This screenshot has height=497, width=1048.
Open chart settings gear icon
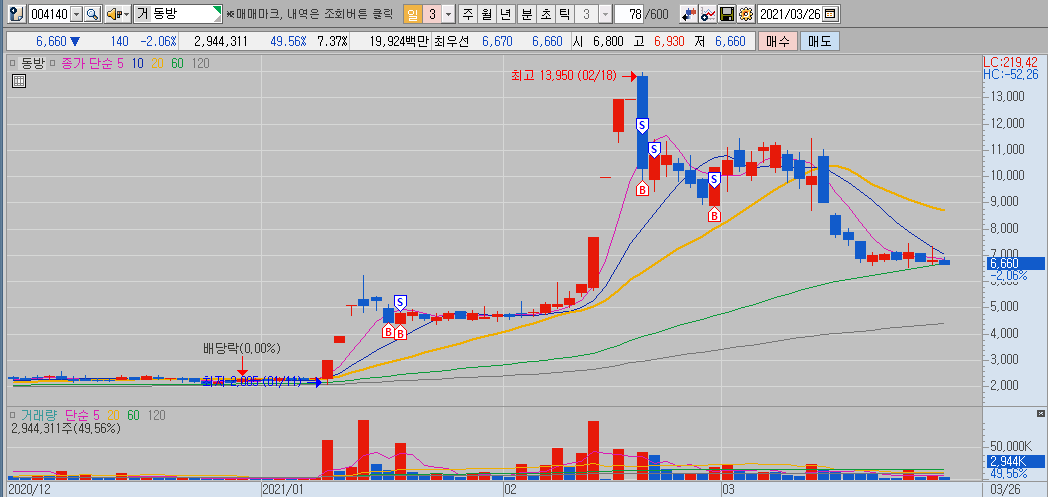[747, 13]
